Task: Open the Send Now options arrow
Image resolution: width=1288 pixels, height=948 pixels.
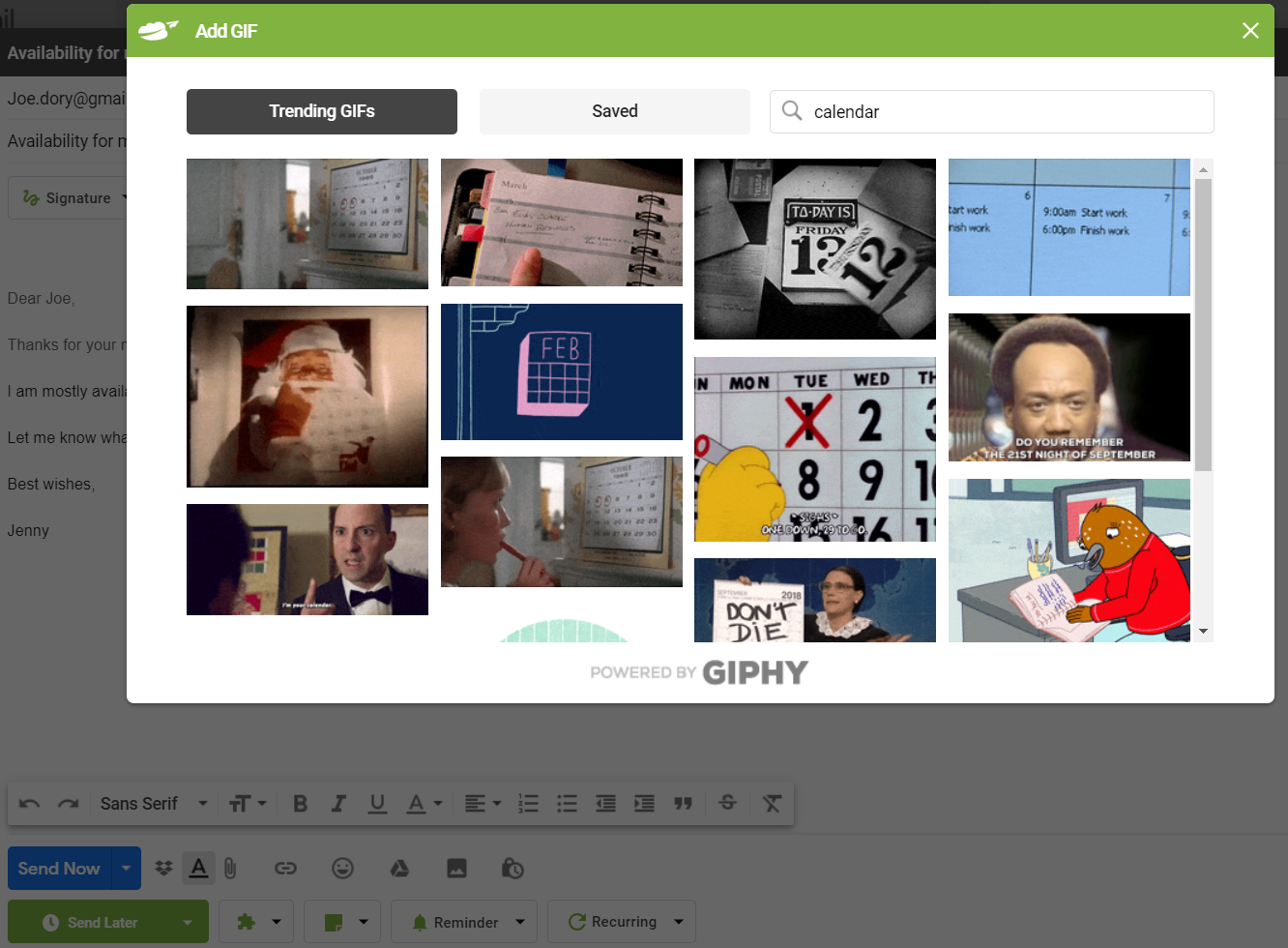Action: point(127,869)
